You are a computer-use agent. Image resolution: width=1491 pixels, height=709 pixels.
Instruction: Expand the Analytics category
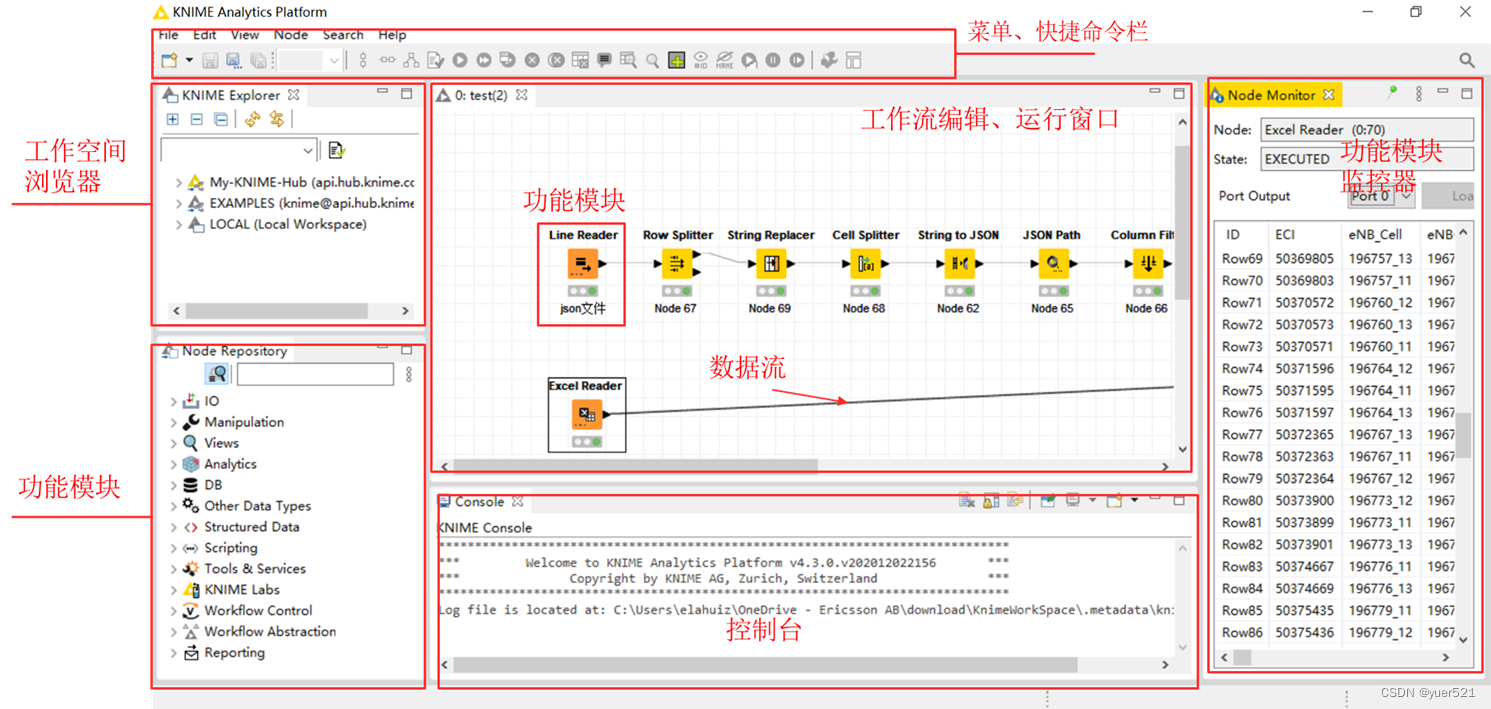[x=173, y=465]
